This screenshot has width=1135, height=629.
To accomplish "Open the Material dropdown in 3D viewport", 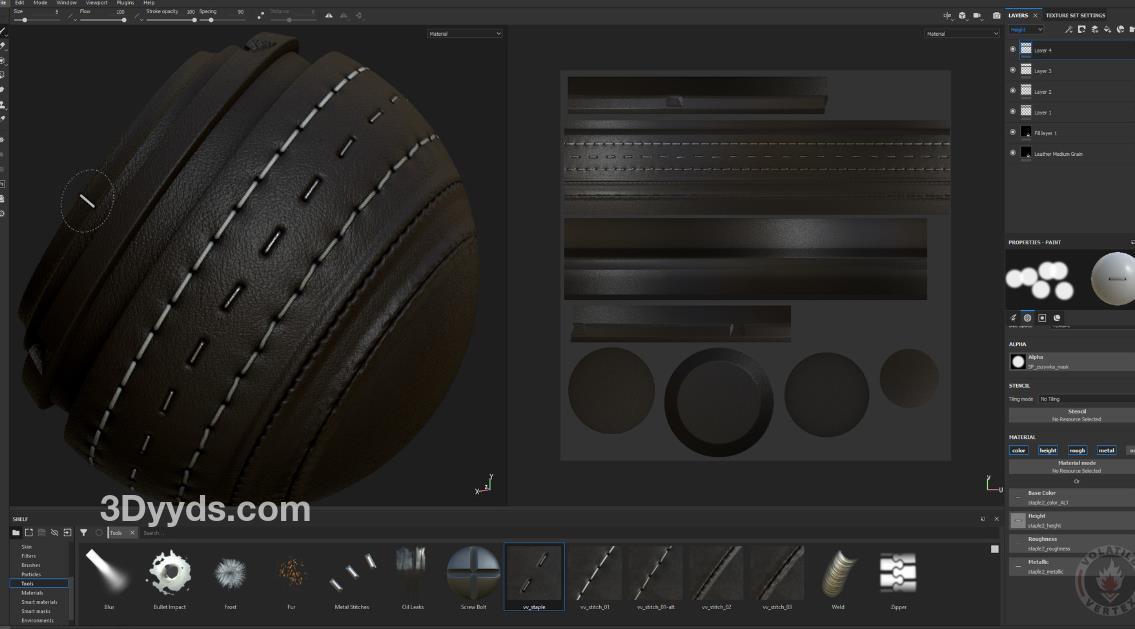I will click(x=464, y=34).
